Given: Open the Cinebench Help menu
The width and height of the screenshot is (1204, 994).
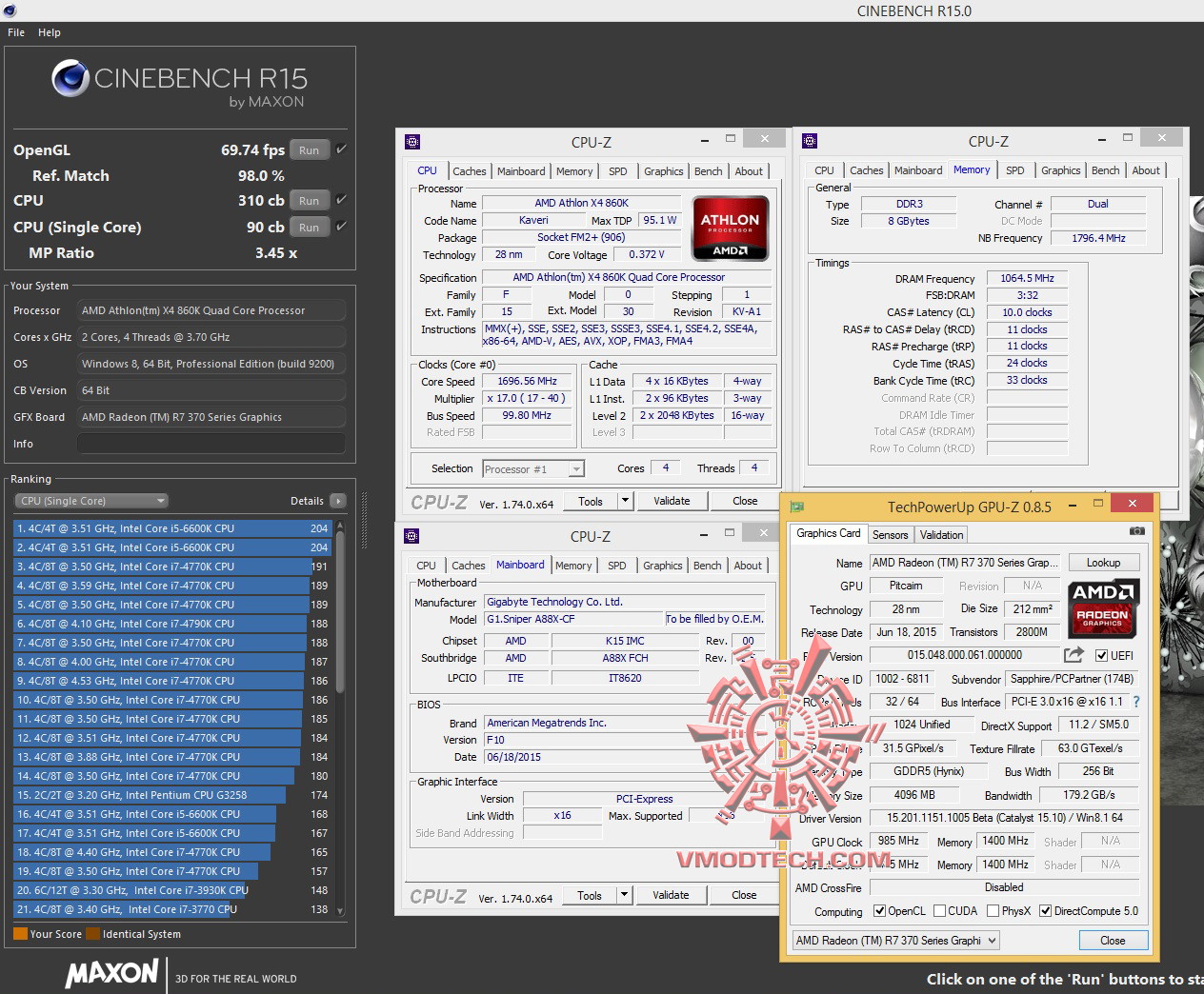Looking at the screenshot, I should 50,32.
